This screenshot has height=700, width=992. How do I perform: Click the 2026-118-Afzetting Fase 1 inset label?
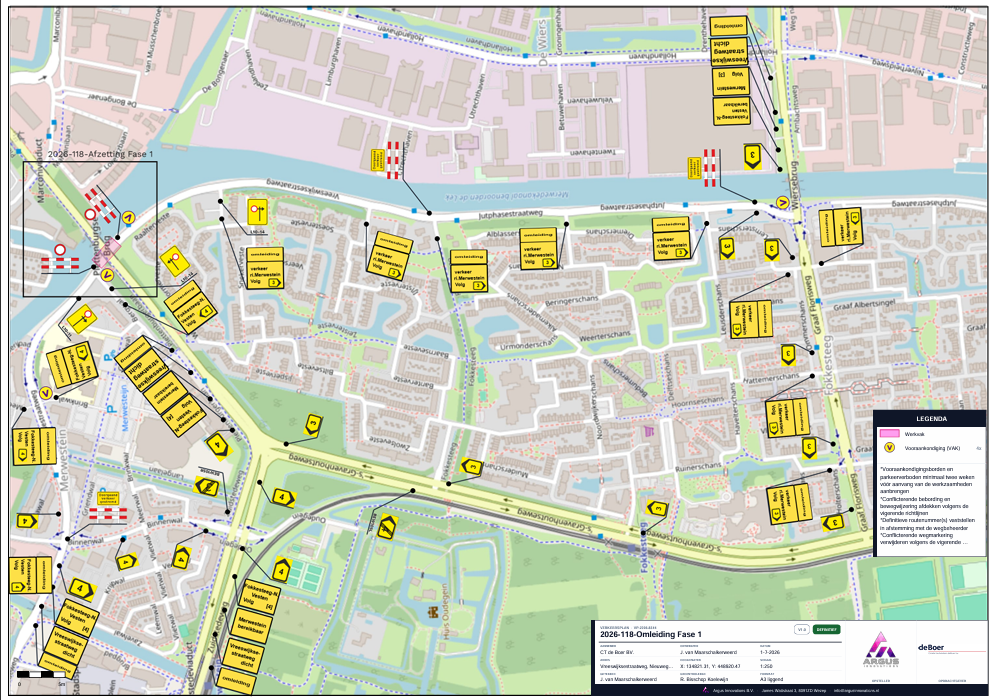(101, 154)
